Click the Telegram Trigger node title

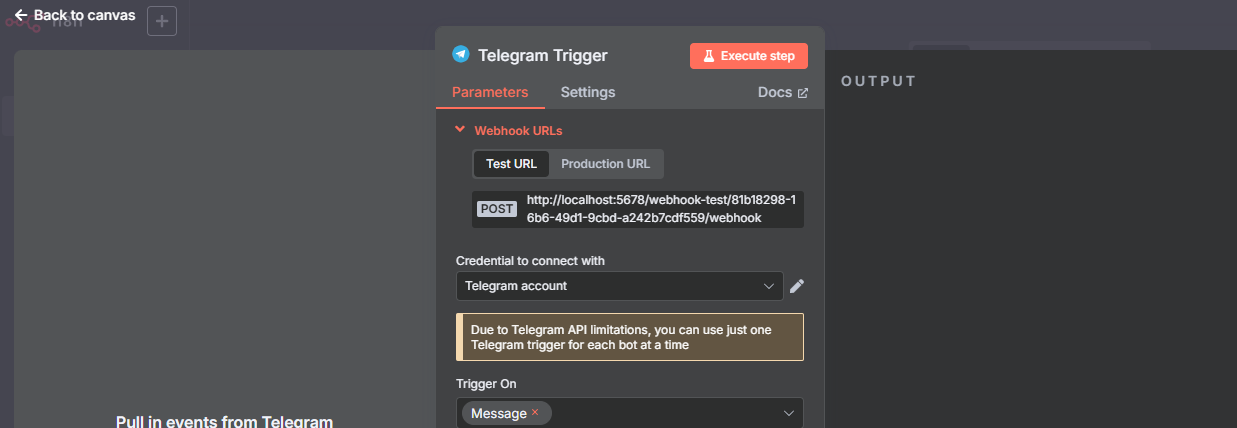(x=543, y=56)
